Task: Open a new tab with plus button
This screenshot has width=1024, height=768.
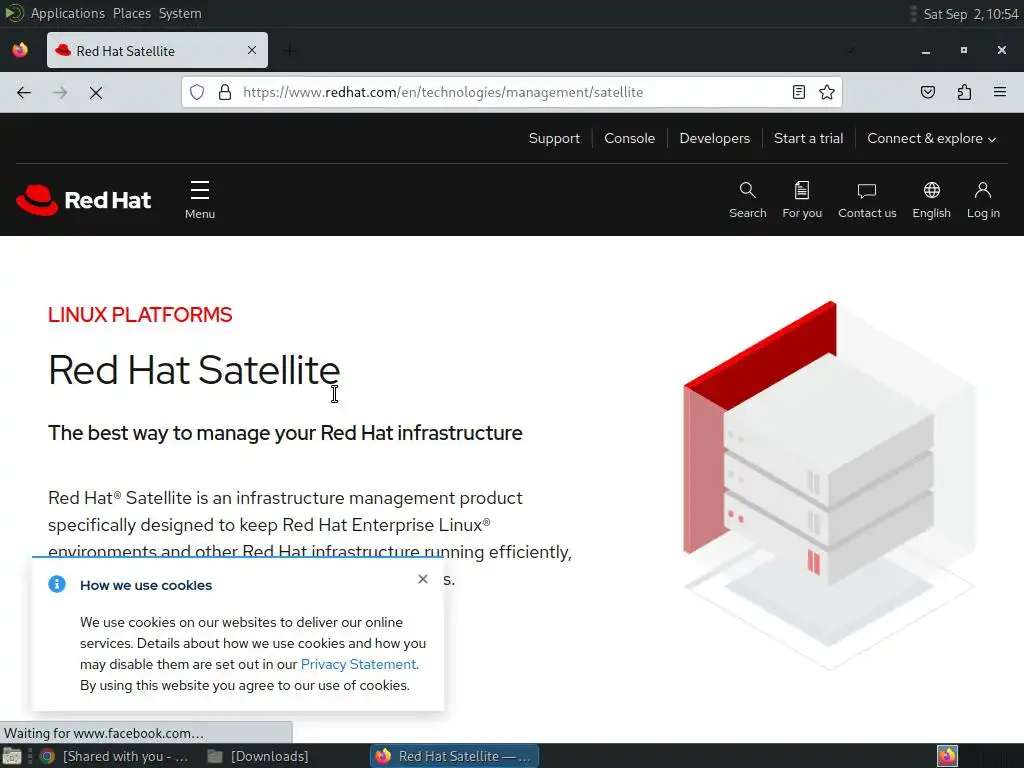Action: click(x=291, y=50)
